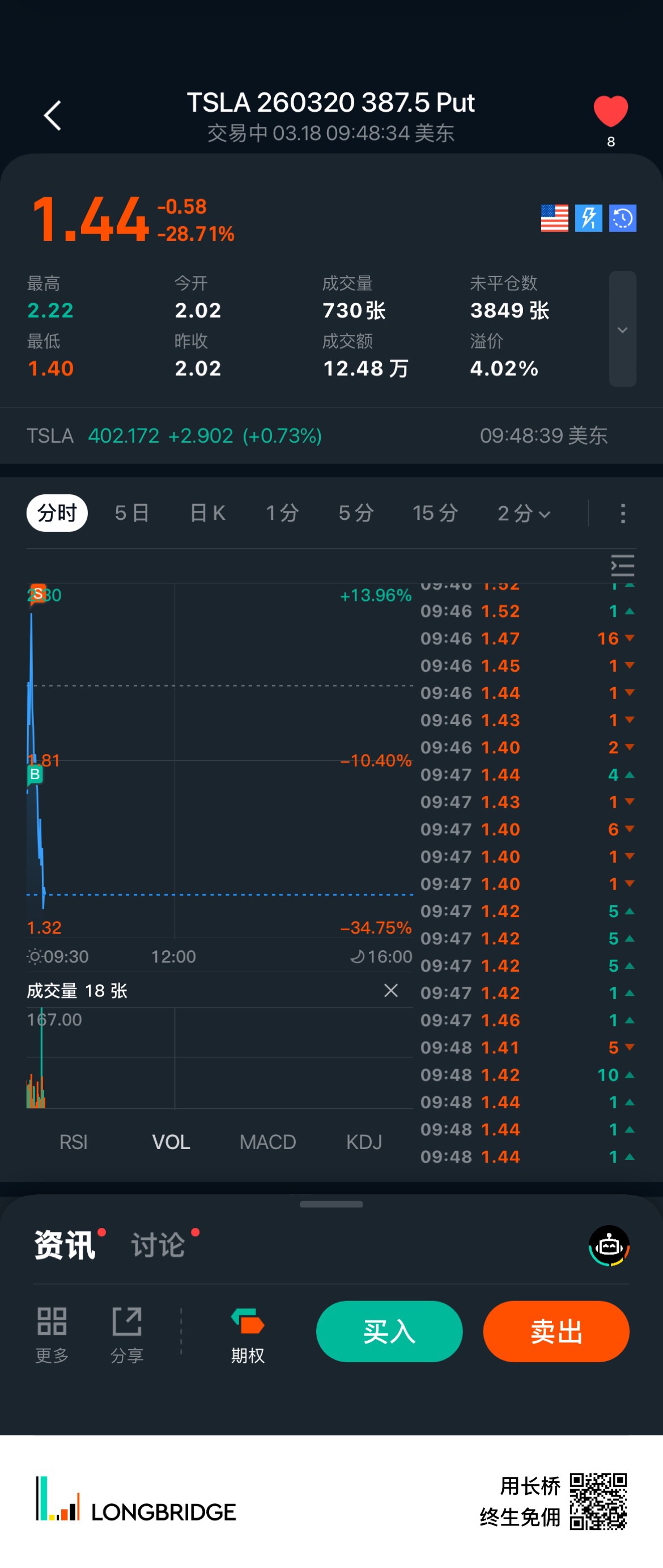Open the three-dot chart options menu

622,513
